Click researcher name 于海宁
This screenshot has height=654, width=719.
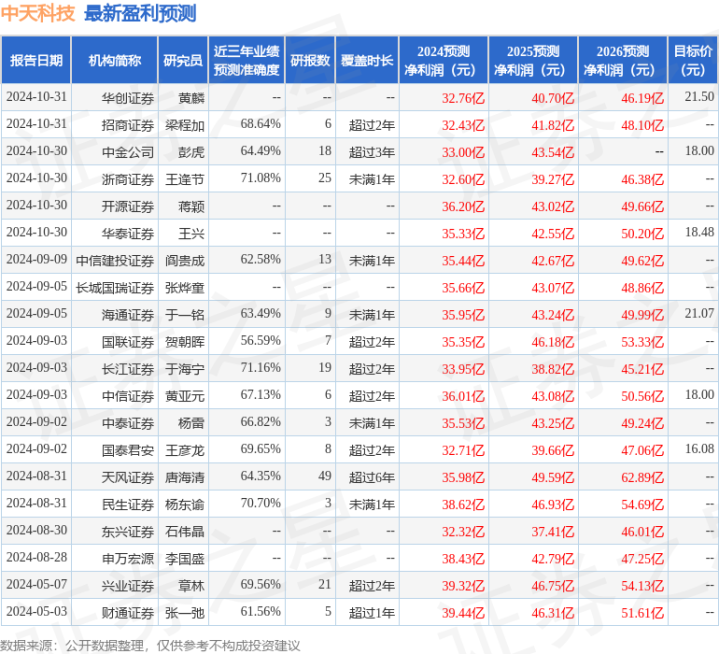pos(185,368)
